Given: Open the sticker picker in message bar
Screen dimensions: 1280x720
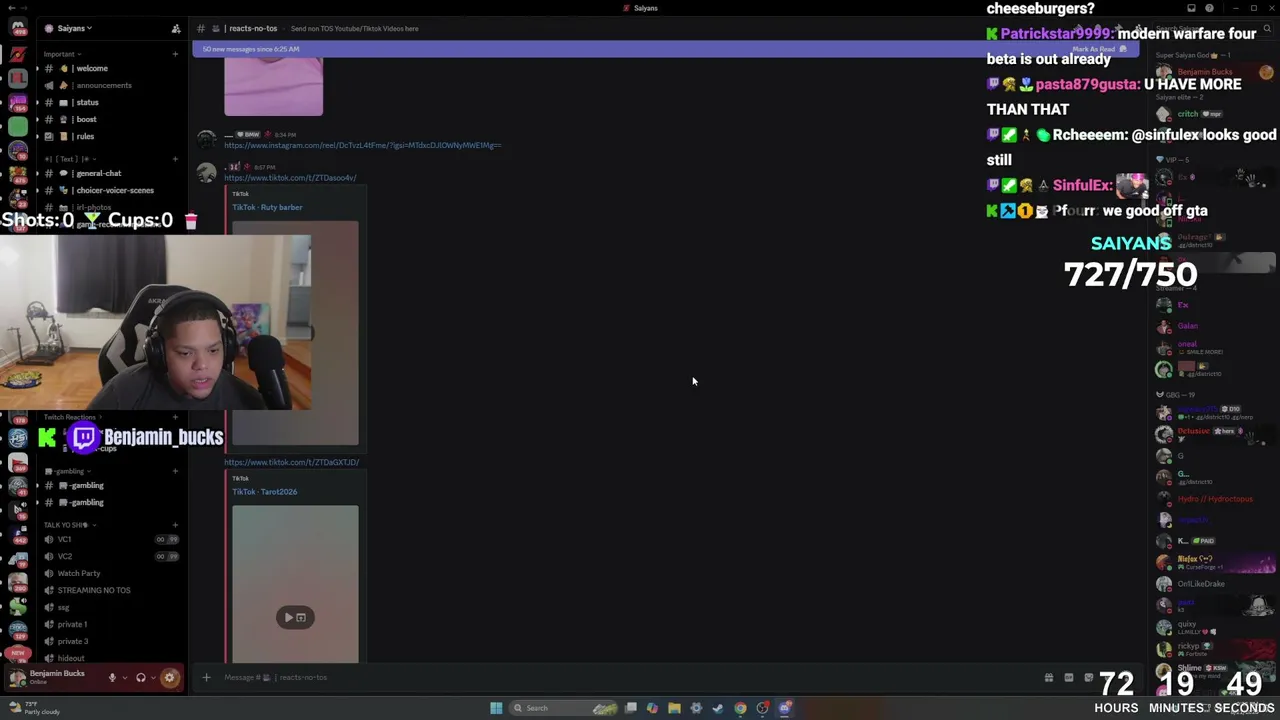Looking at the screenshot, I should (1088, 677).
